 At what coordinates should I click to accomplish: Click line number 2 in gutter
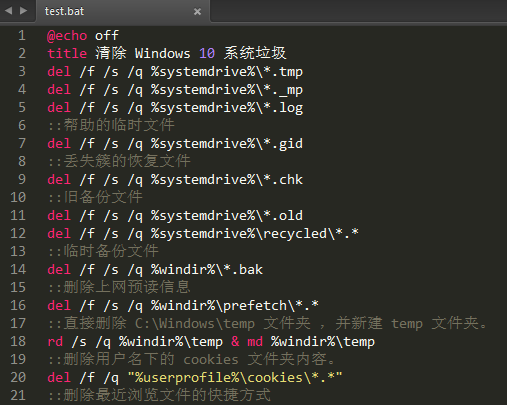click(x=22, y=53)
